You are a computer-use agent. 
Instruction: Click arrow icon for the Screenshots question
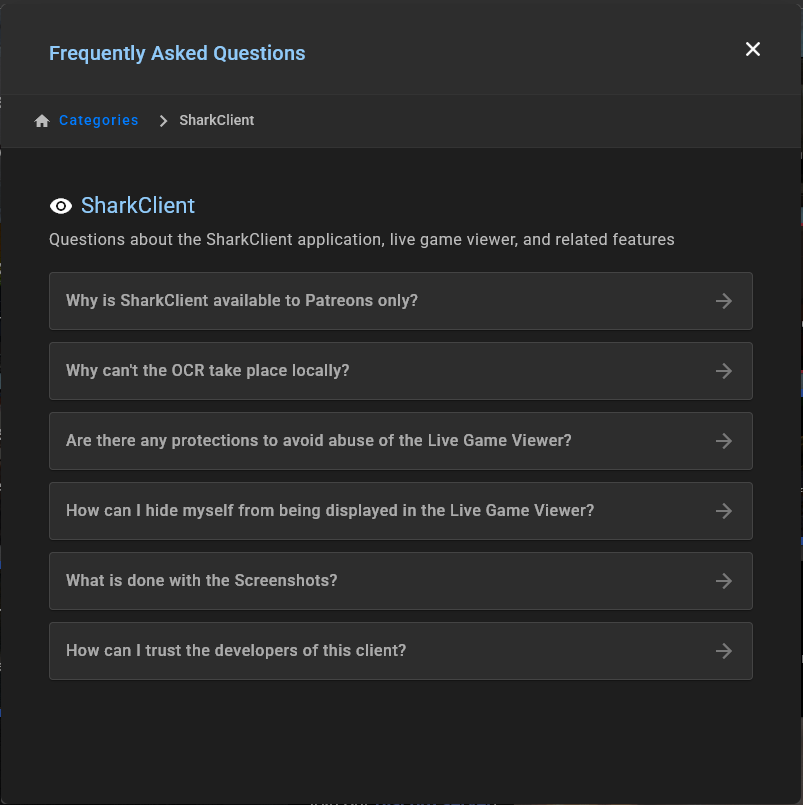pyautogui.click(x=724, y=581)
